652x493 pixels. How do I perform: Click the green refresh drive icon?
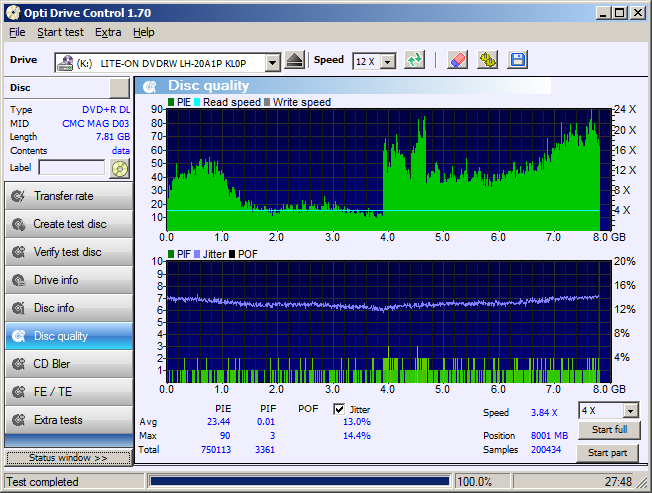click(x=415, y=60)
